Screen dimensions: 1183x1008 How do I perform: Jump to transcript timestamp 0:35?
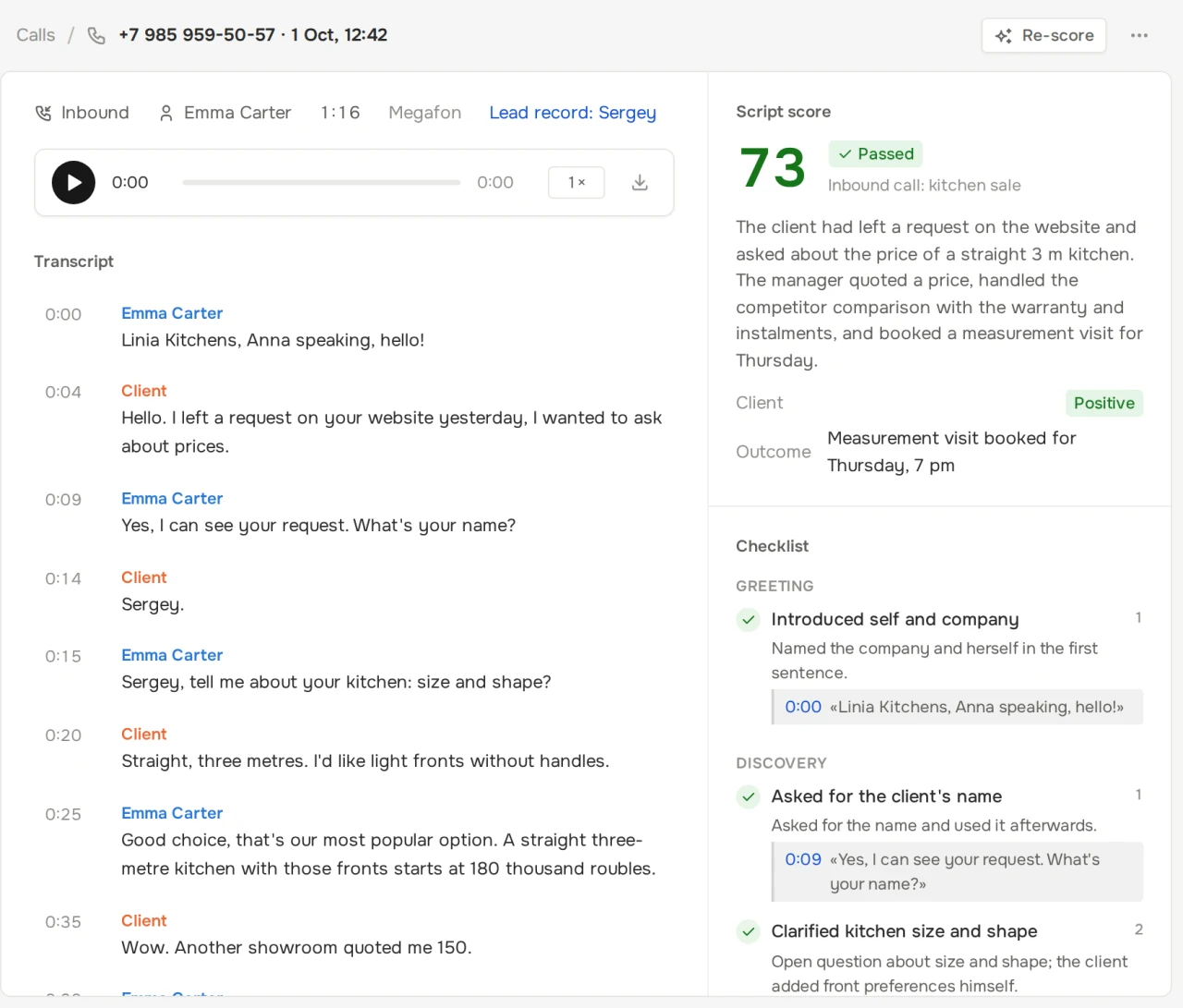[64, 922]
